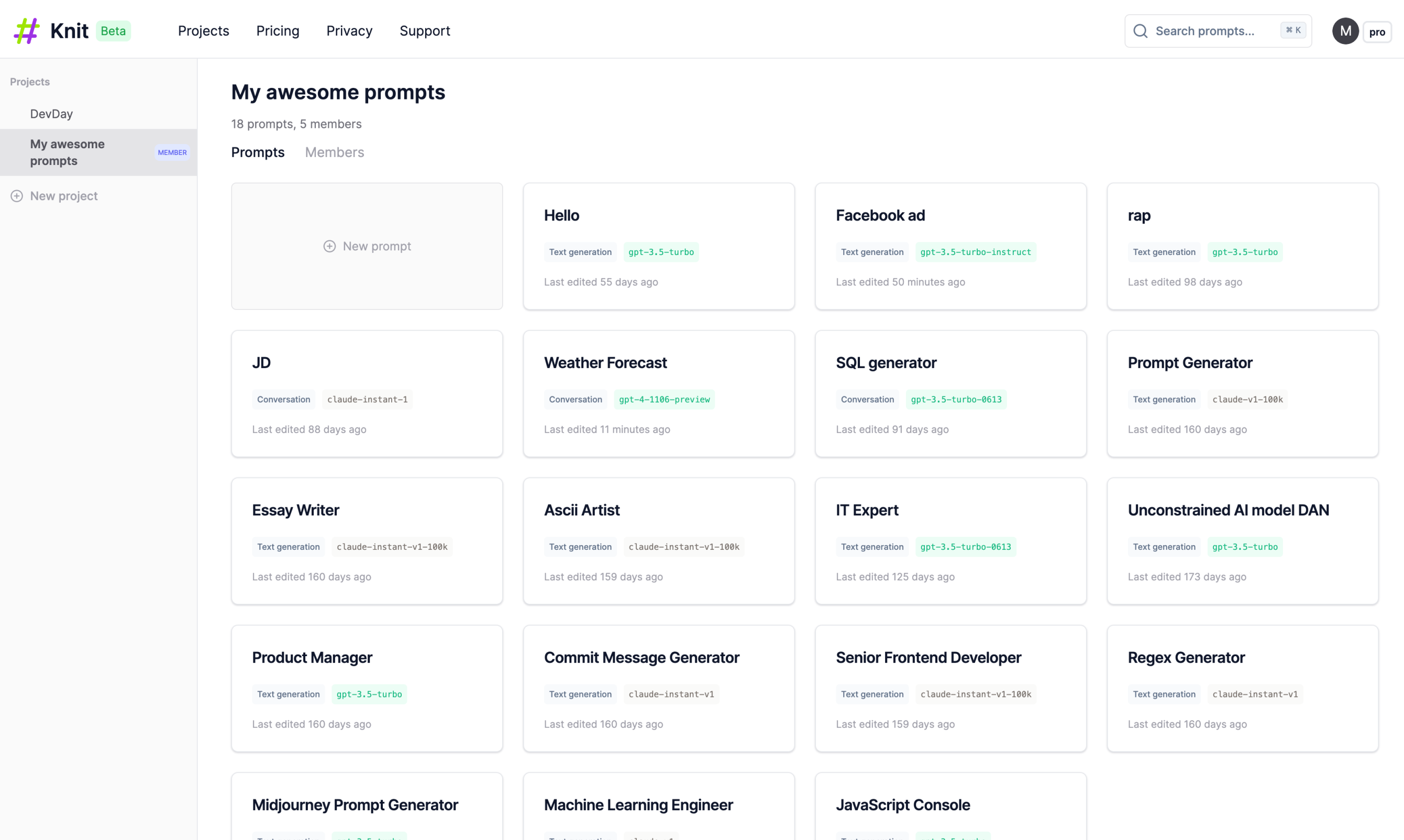Screen dimensions: 1404x840
Task: Open the SQL generator prompt card
Action: coord(950,393)
